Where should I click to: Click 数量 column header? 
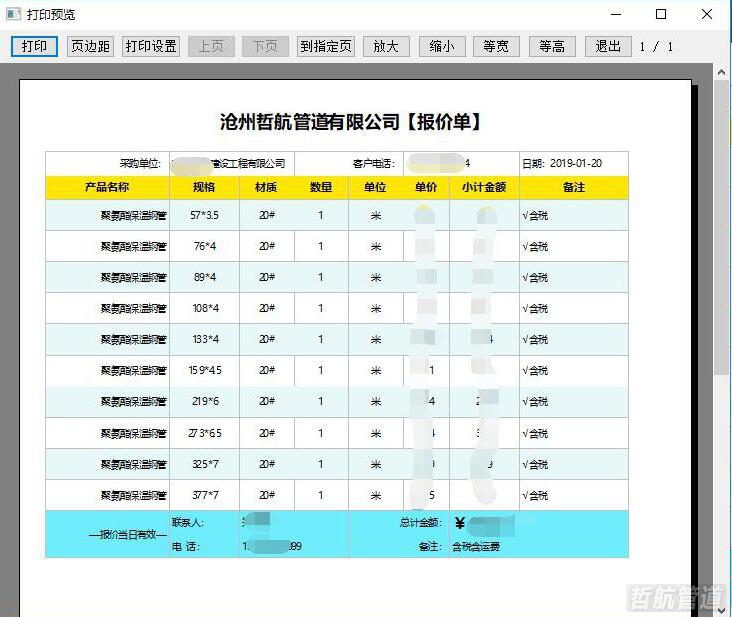click(321, 187)
